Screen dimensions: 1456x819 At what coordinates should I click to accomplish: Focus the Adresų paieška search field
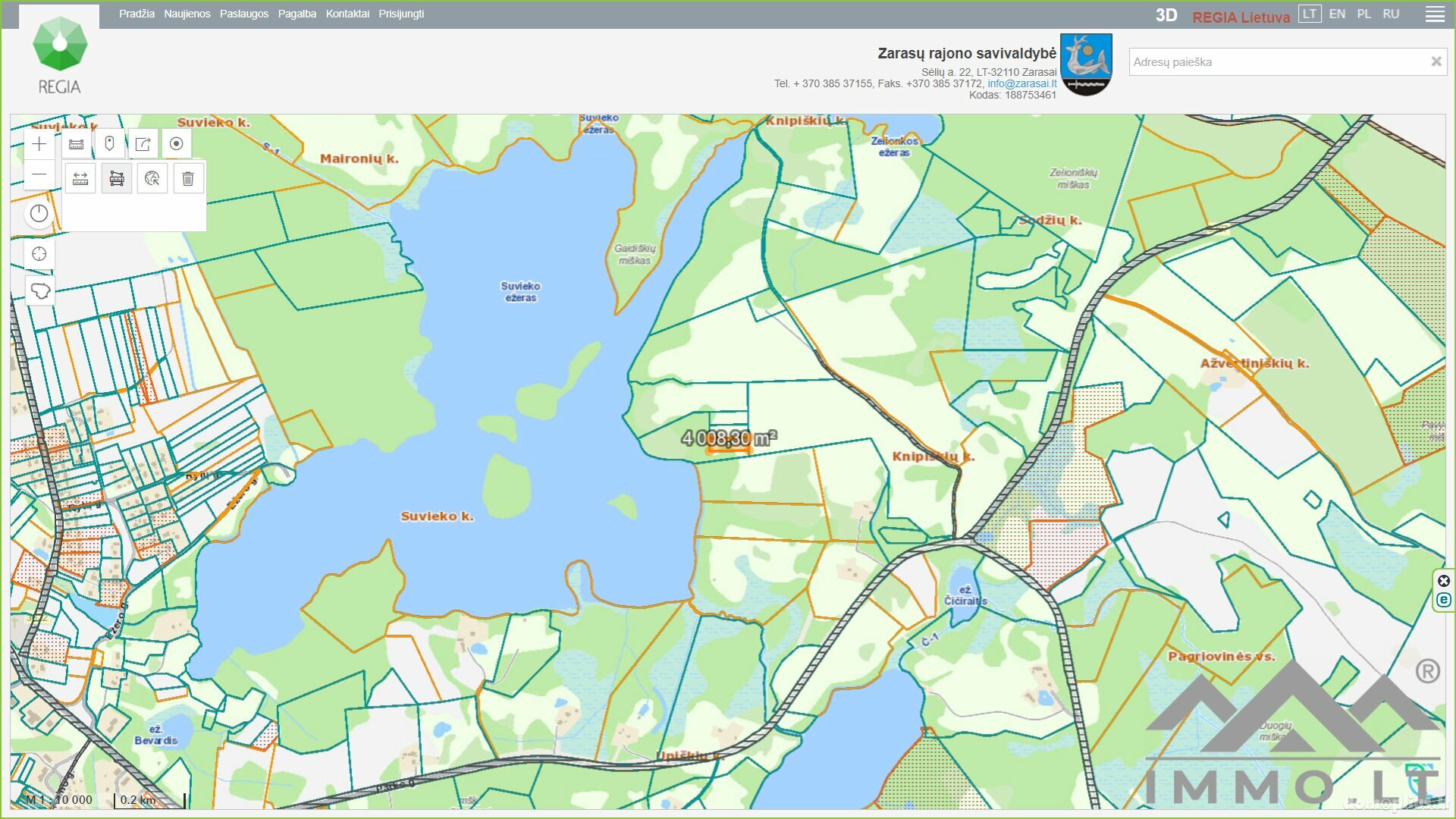click(x=1278, y=62)
